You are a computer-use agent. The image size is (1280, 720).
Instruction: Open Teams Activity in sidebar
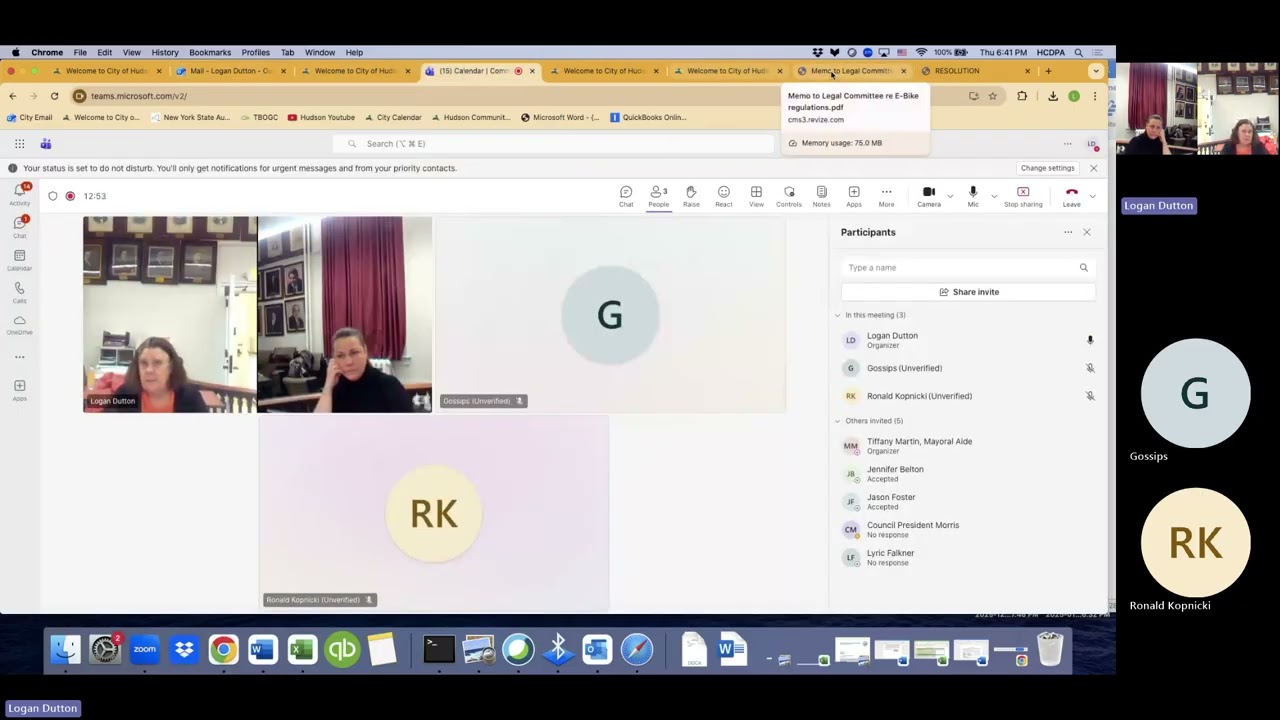(19, 194)
